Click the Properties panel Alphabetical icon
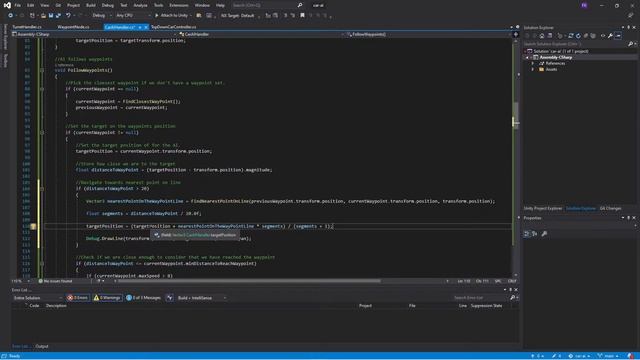 coord(535,234)
